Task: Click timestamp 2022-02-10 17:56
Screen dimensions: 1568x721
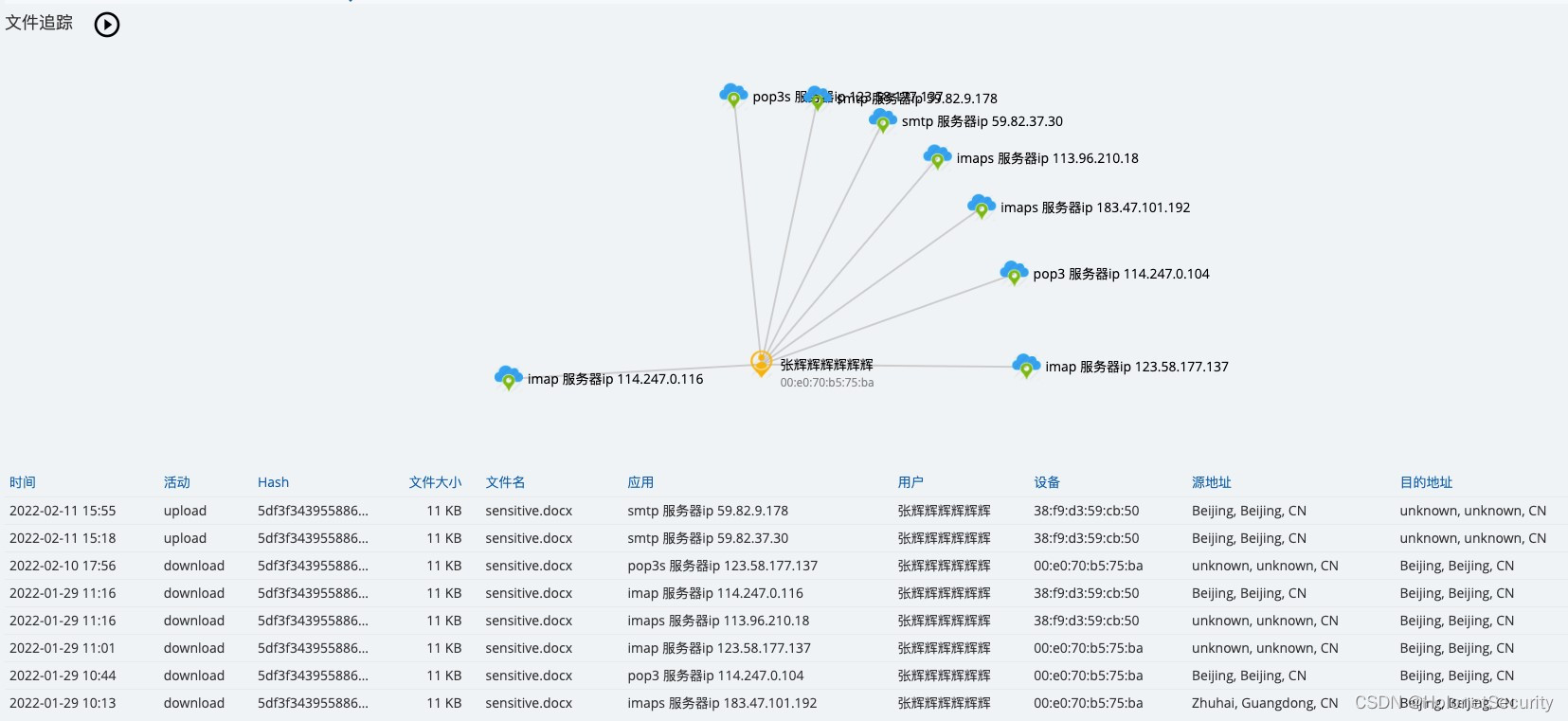Action: (x=63, y=566)
